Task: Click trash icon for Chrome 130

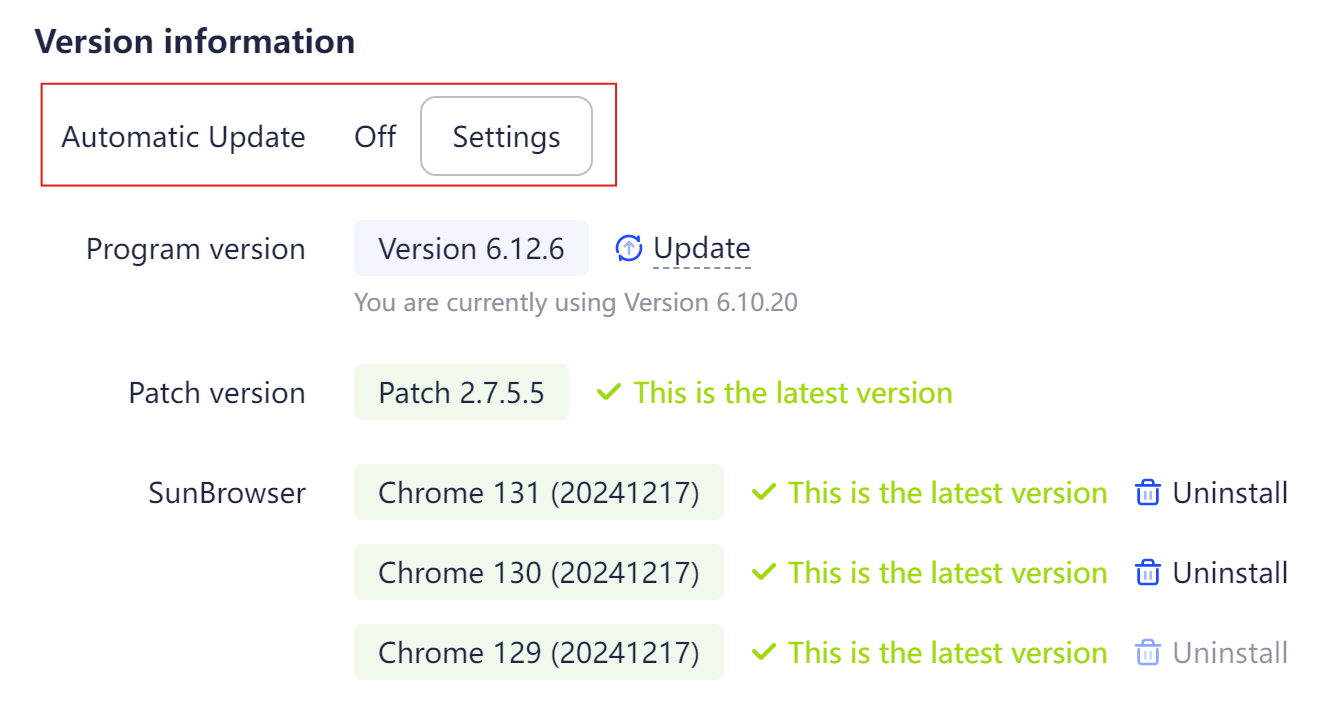Action: tap(1148, 573)
